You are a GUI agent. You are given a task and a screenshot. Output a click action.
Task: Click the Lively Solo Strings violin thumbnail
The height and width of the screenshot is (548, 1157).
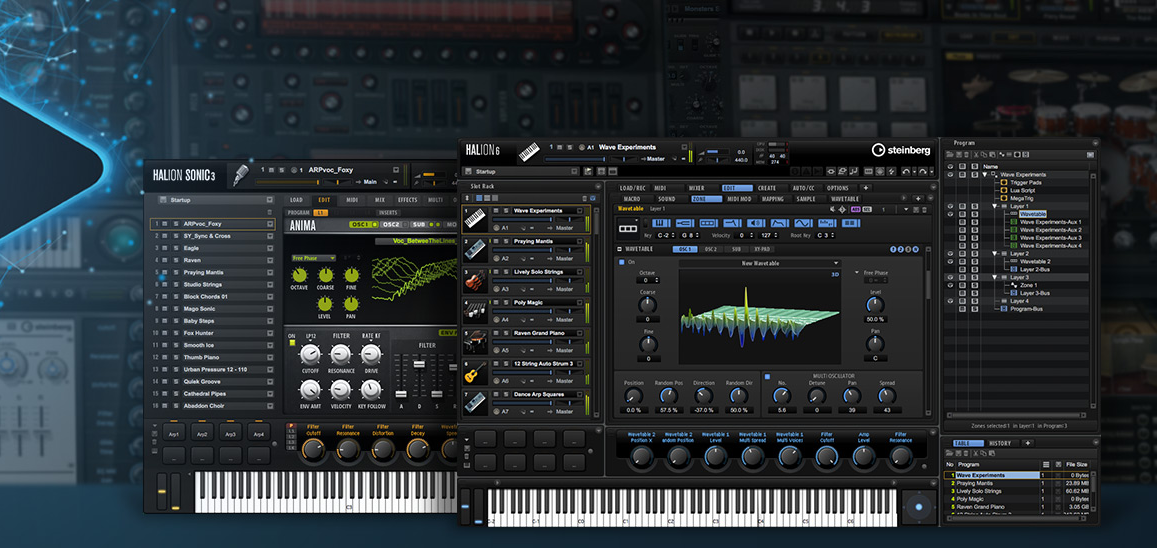[x=475, y=280]
